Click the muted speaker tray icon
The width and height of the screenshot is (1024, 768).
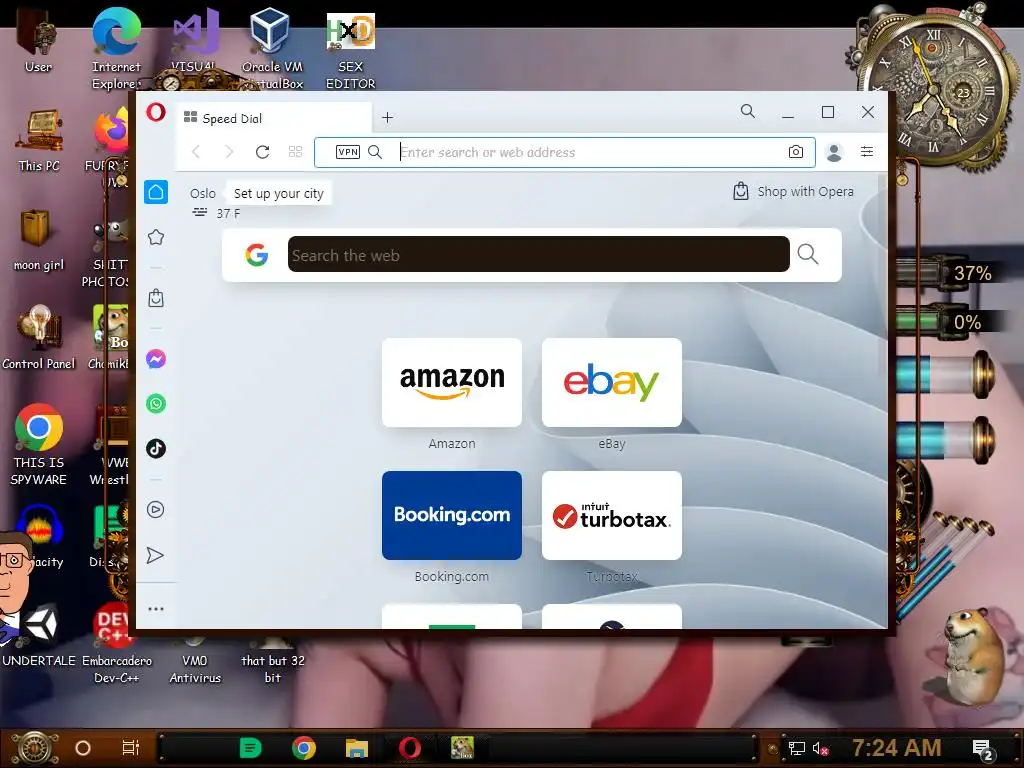point(820,748)
